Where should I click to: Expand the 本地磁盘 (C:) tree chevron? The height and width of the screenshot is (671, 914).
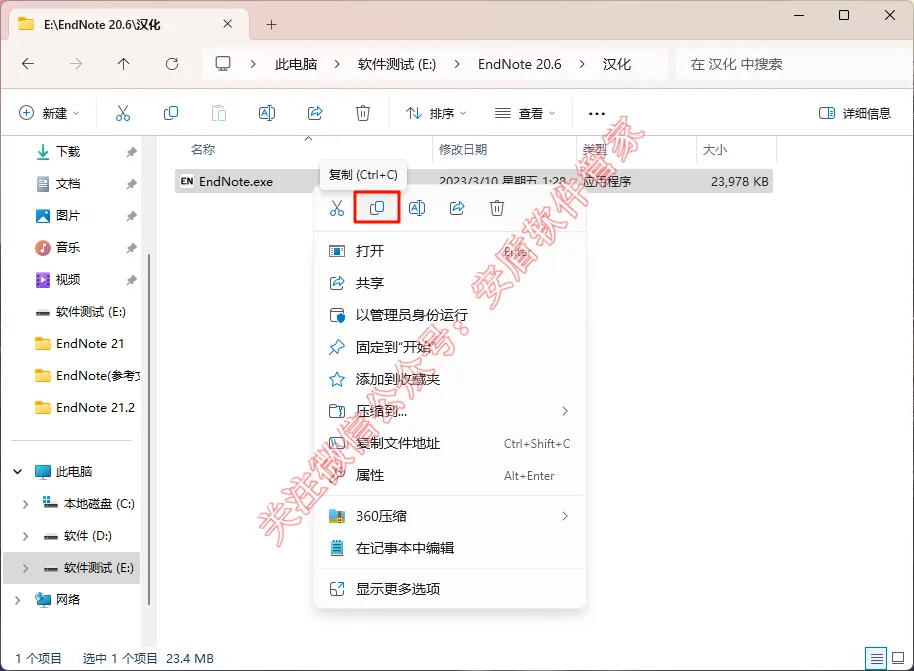[25, 504]
